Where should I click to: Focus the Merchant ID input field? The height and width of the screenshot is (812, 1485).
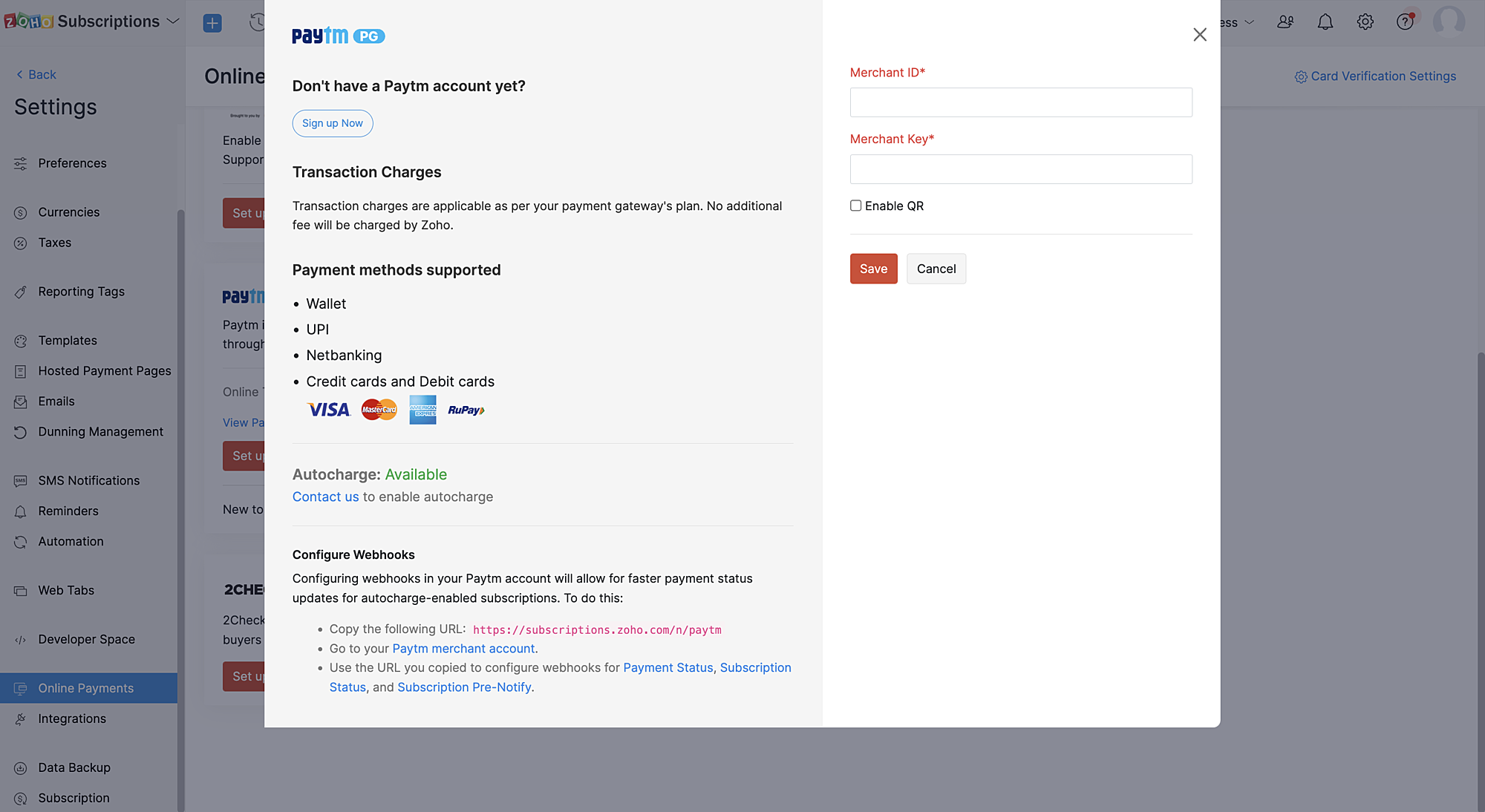coord(1021,102)
